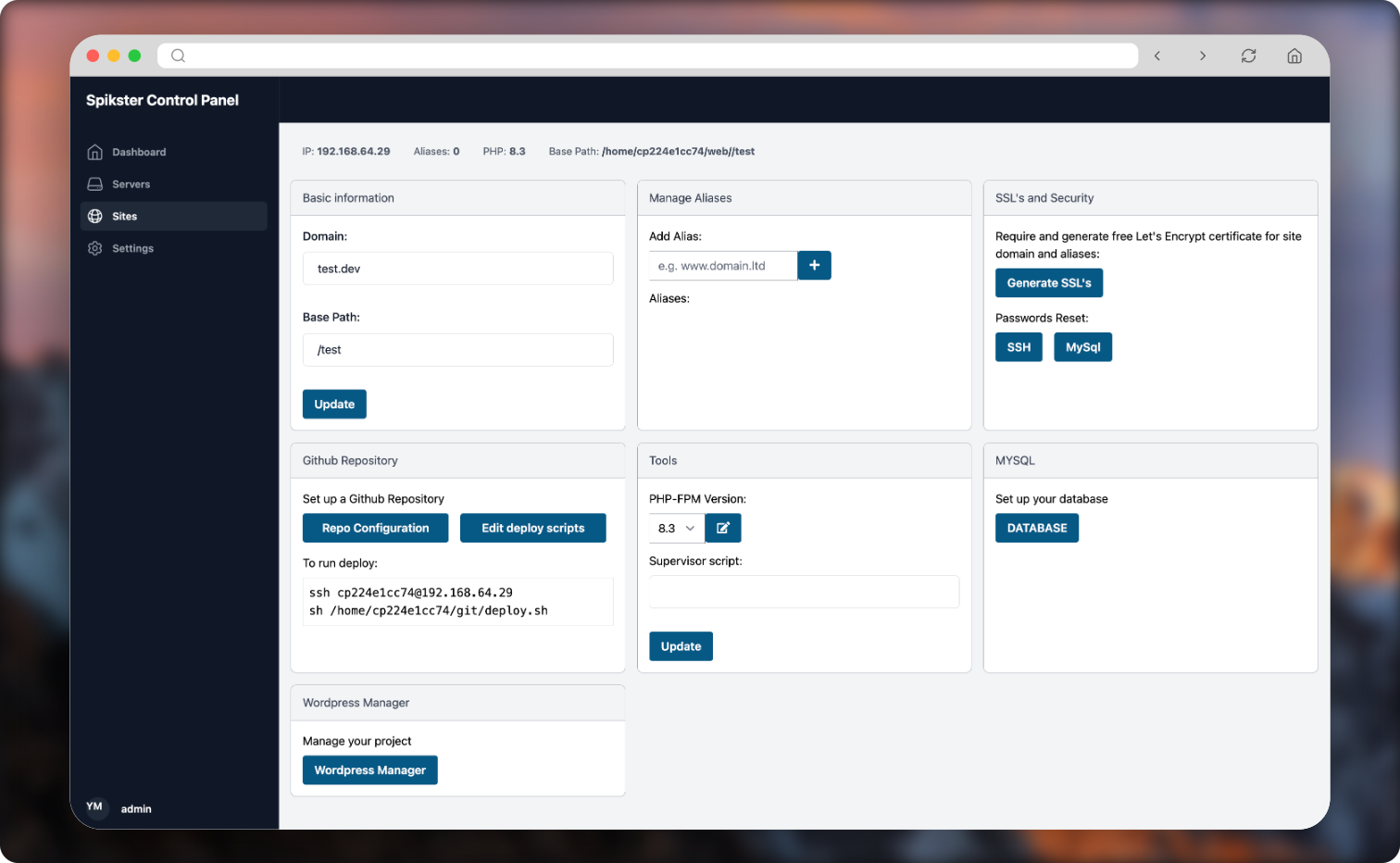Click the SSL's and Security card heading
The height and width of the screenshot is (863, 1400).
1044,198
